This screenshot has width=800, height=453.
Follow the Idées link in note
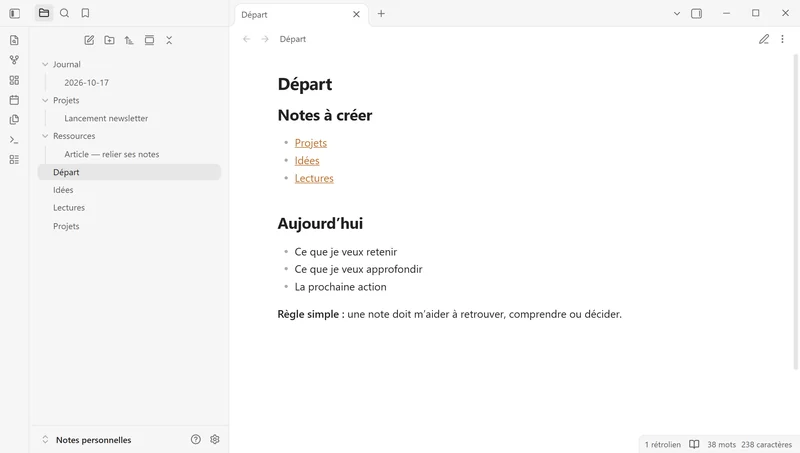tap(307, 161)
